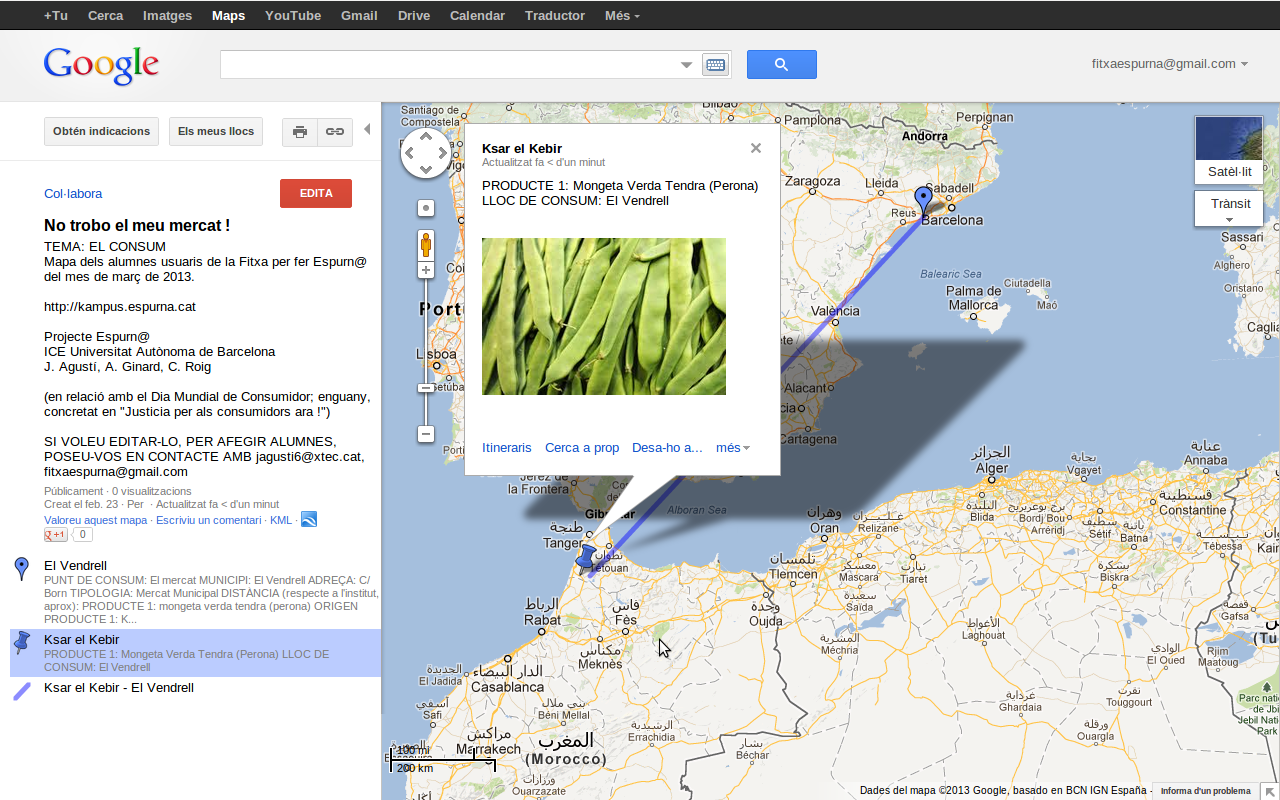Viewport: 1280px width, 800px height.
Task: Click the Col·labora link
Action: (x=73, y=194)
